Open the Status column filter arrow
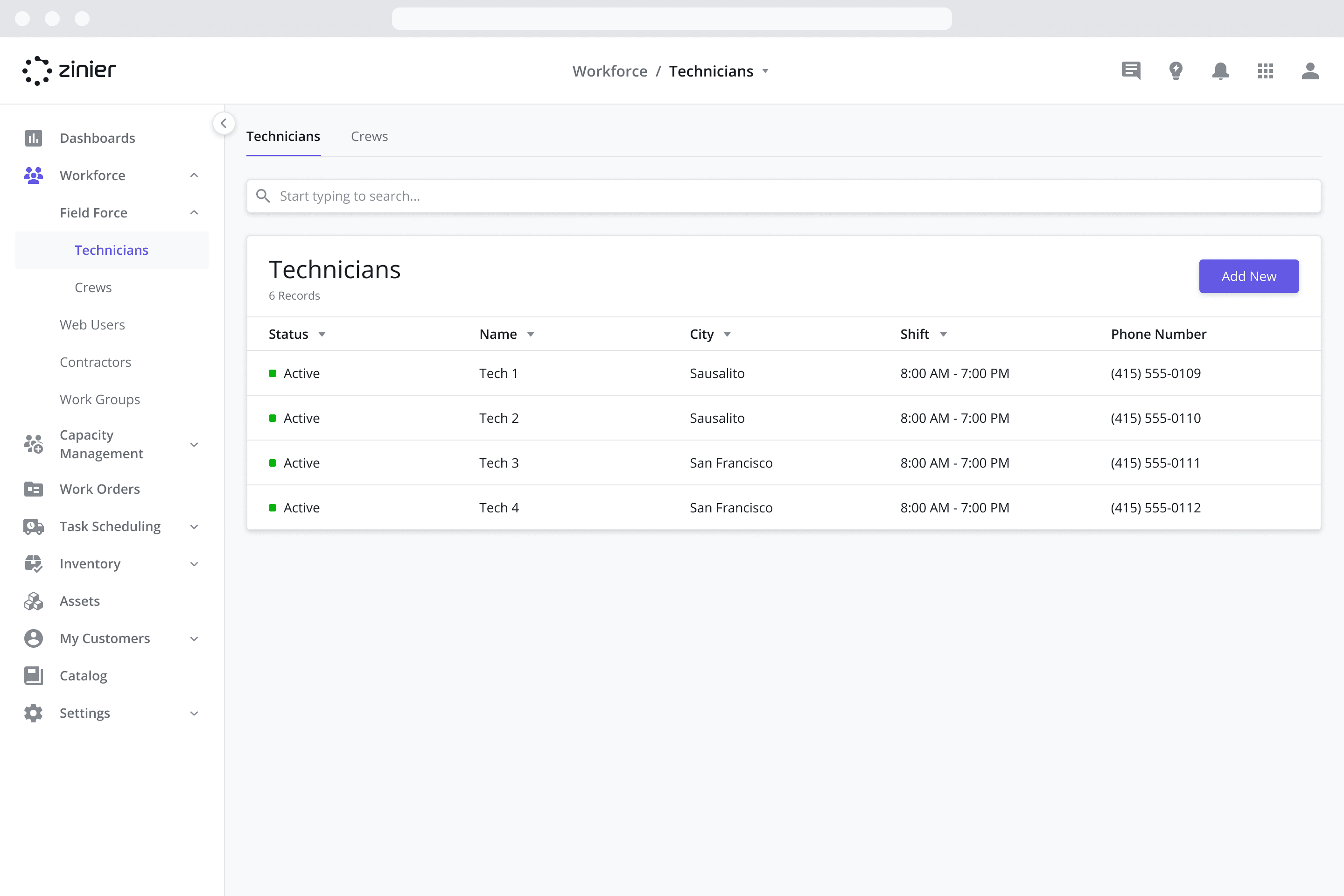 tap(322, 334)
